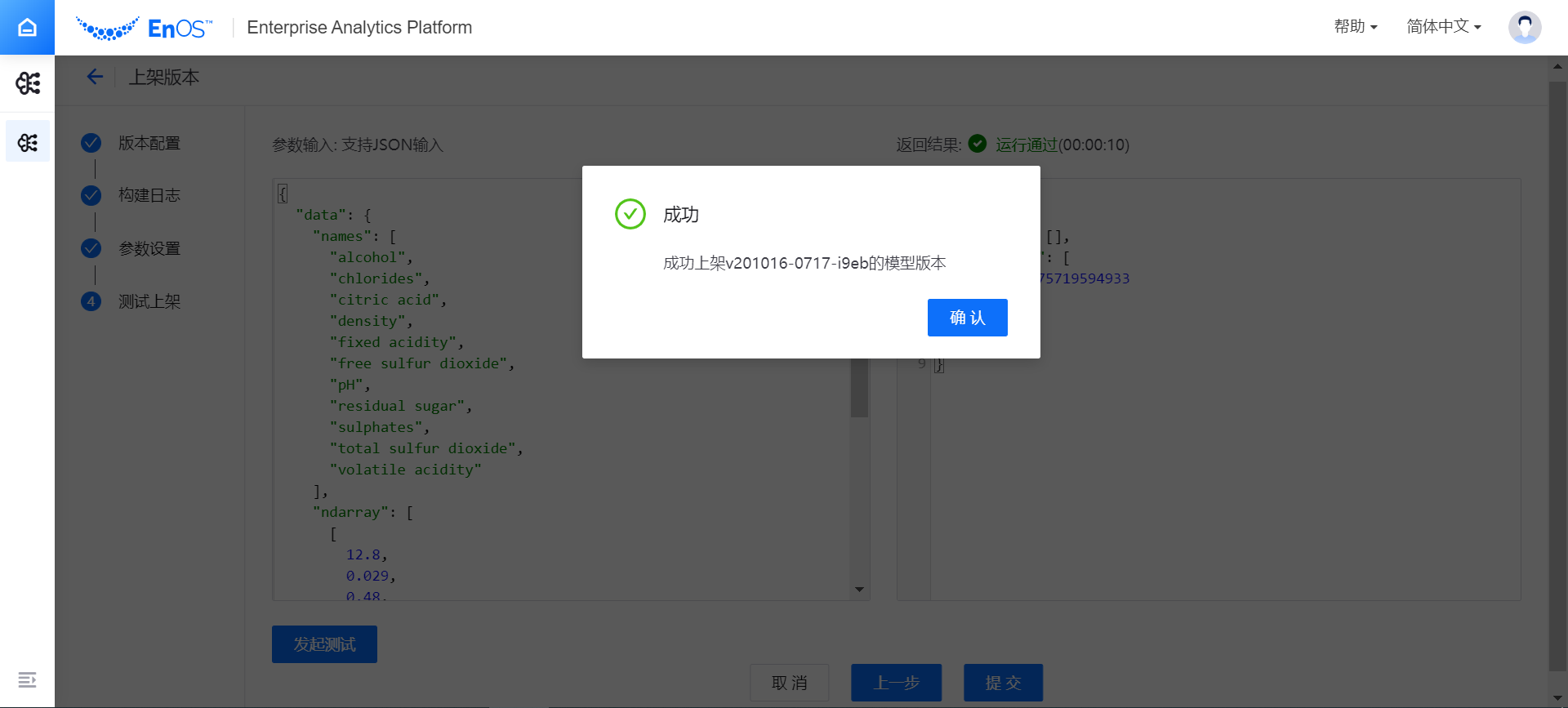
Task: Click the 上一步 button
Action: pos(896,683)
